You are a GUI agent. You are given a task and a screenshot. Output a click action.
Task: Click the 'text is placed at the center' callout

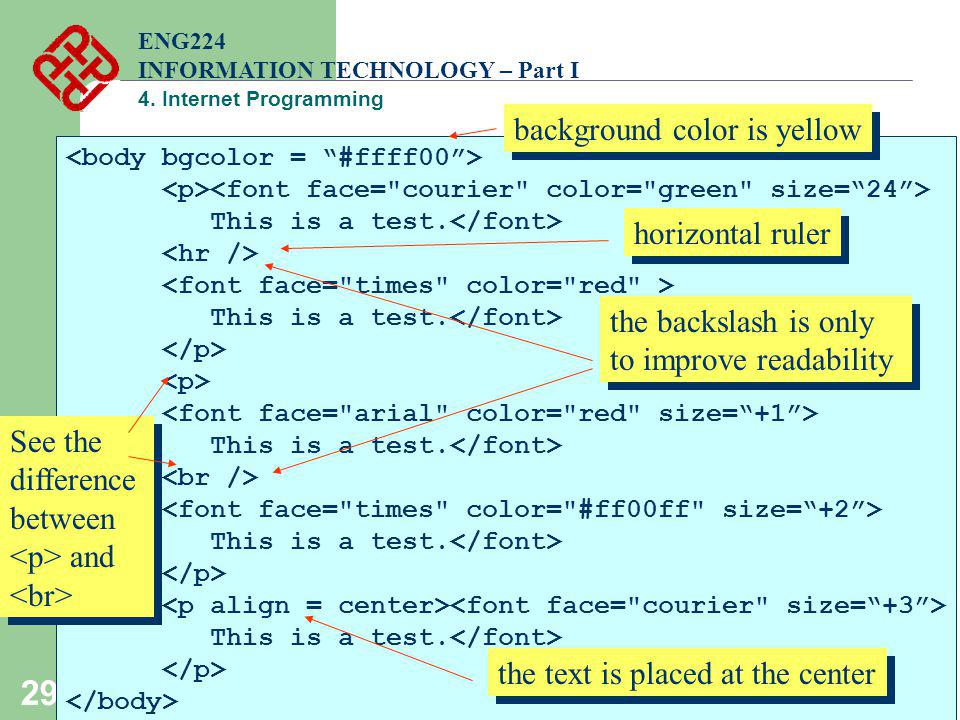pyautogui.click(x=686, y=673)
